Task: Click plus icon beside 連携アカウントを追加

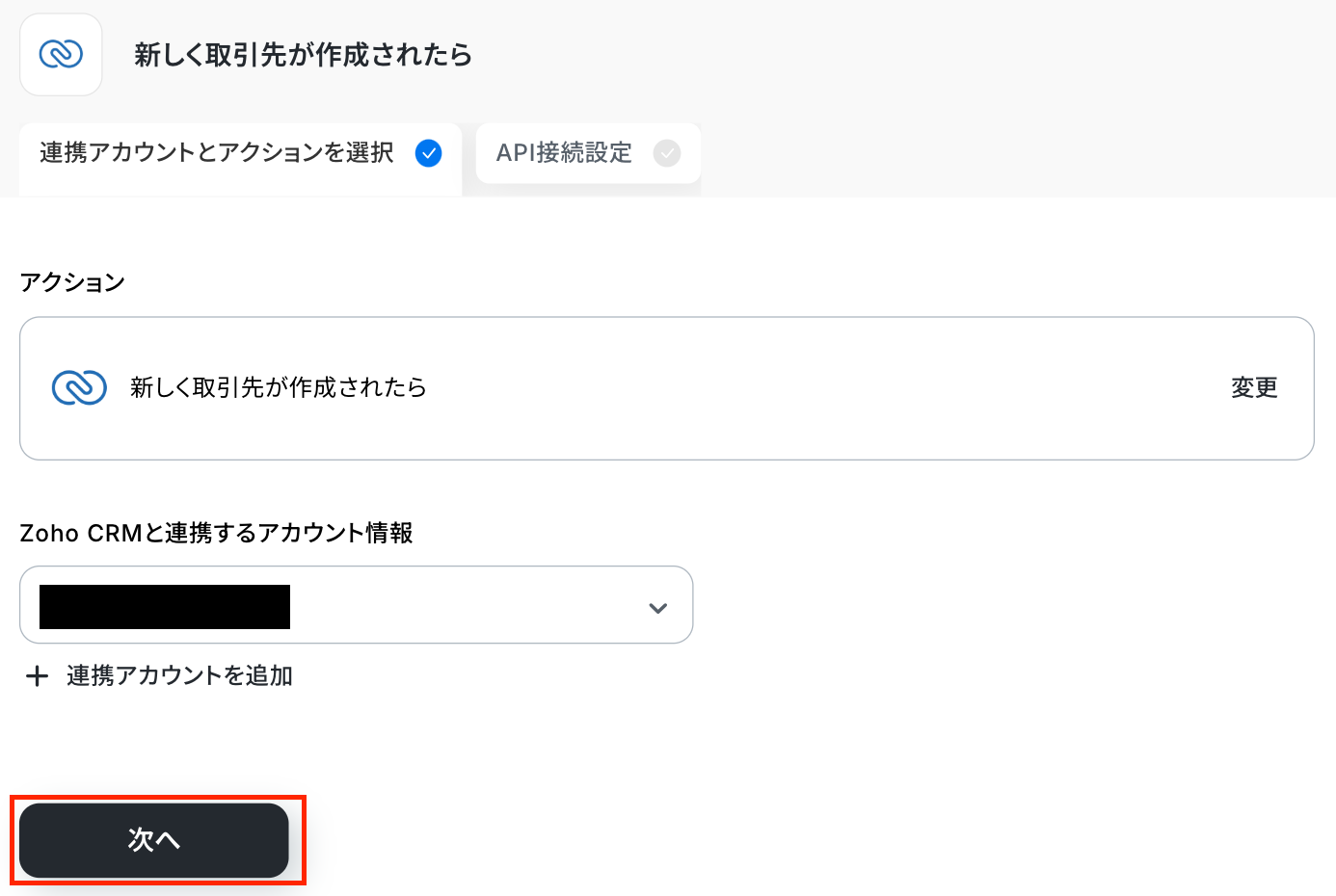Action: [x=37, y=676]
